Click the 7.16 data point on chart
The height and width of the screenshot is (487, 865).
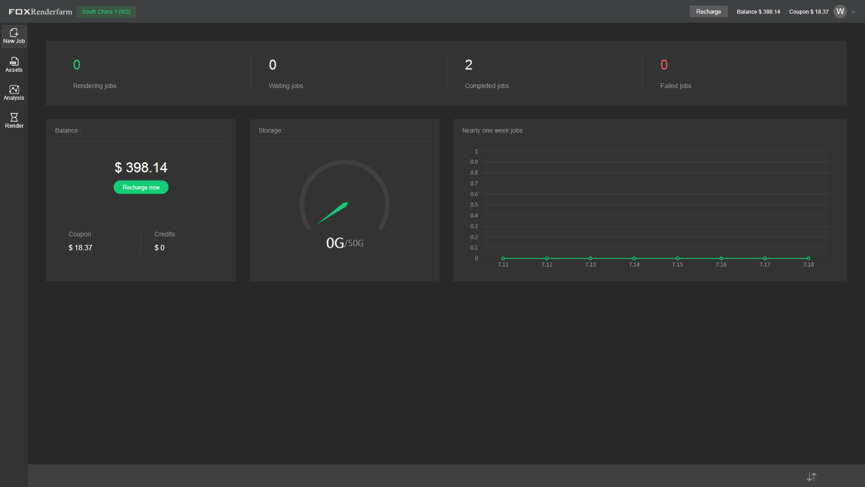(x=721, y=258)
